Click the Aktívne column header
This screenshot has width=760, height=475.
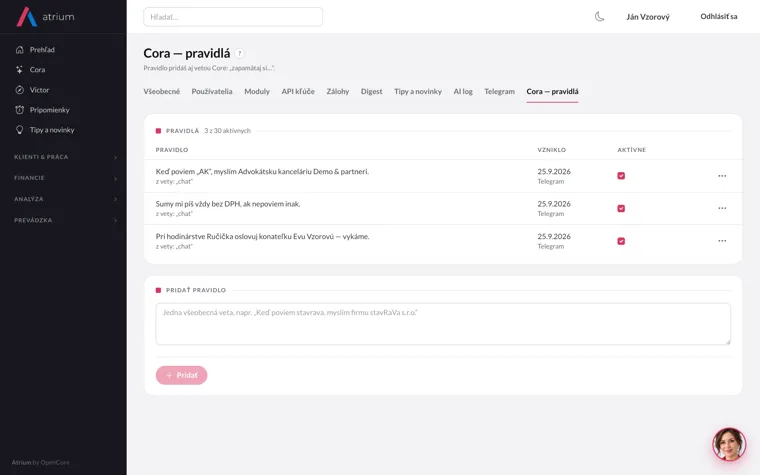pyautogui.click(x=632, y=150)
